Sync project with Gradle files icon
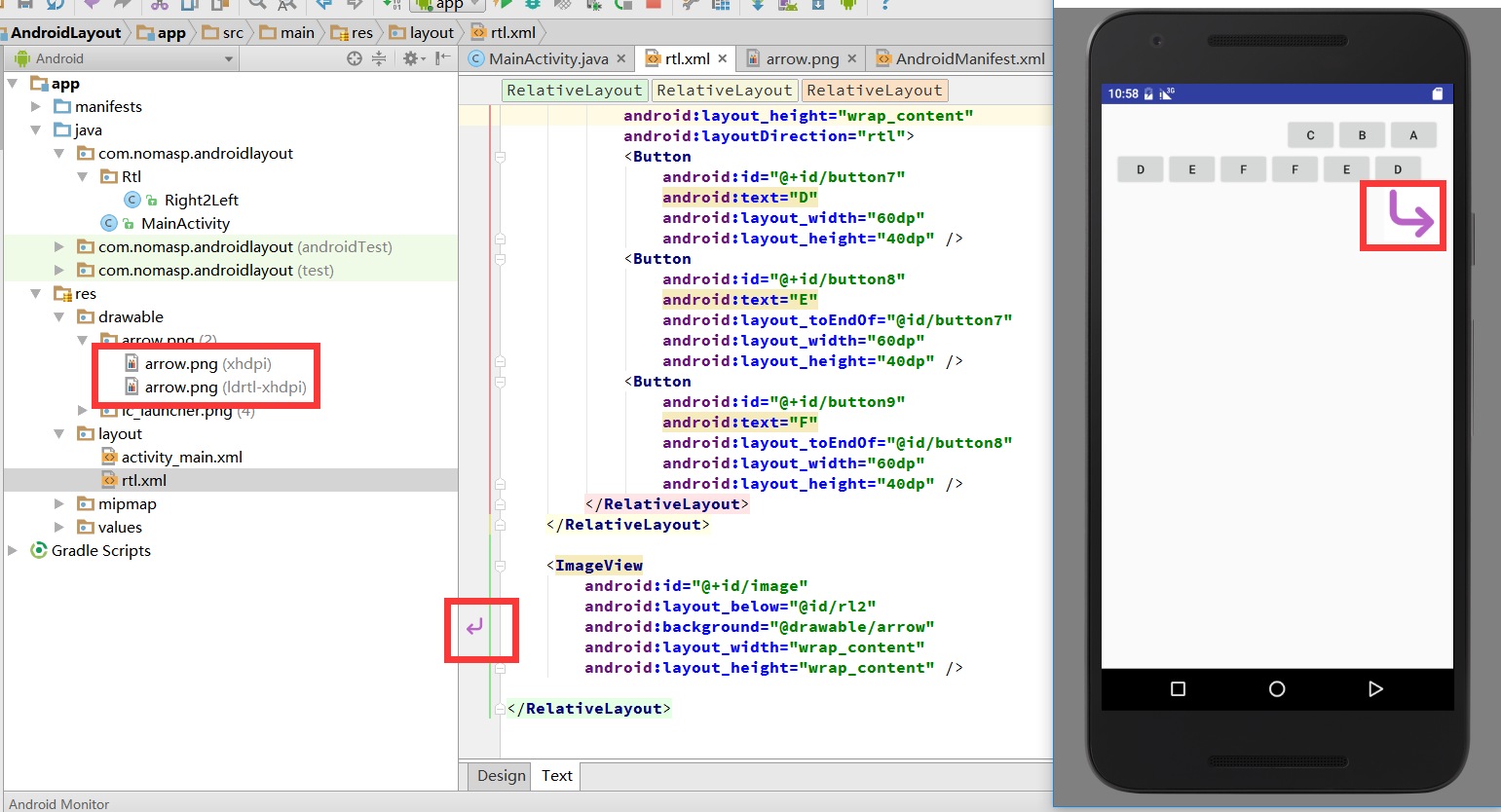 pyautogui.click(x=758, y=7)
